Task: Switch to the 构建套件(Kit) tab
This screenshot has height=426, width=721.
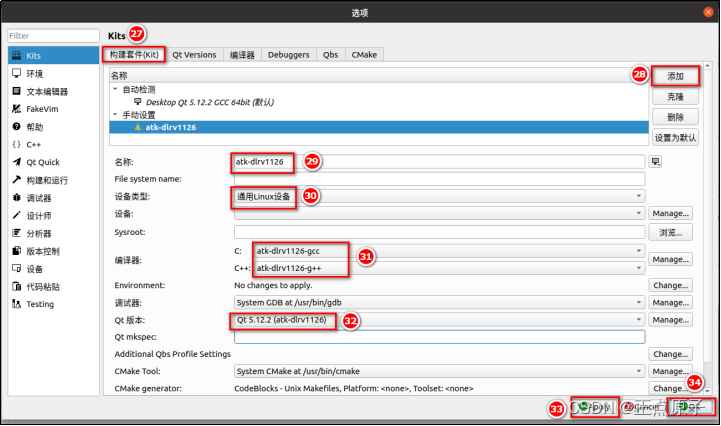Action: (134, 55)
